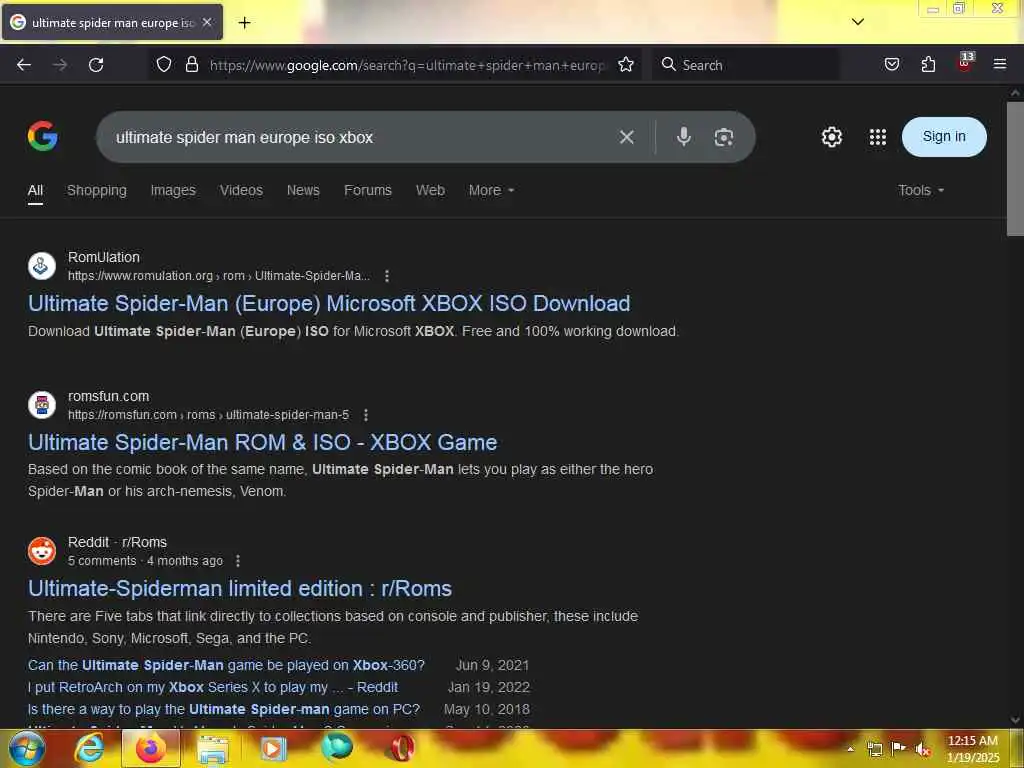Open a new browser tab
This screenshot has width=1024, height=768.
point(244,23)
